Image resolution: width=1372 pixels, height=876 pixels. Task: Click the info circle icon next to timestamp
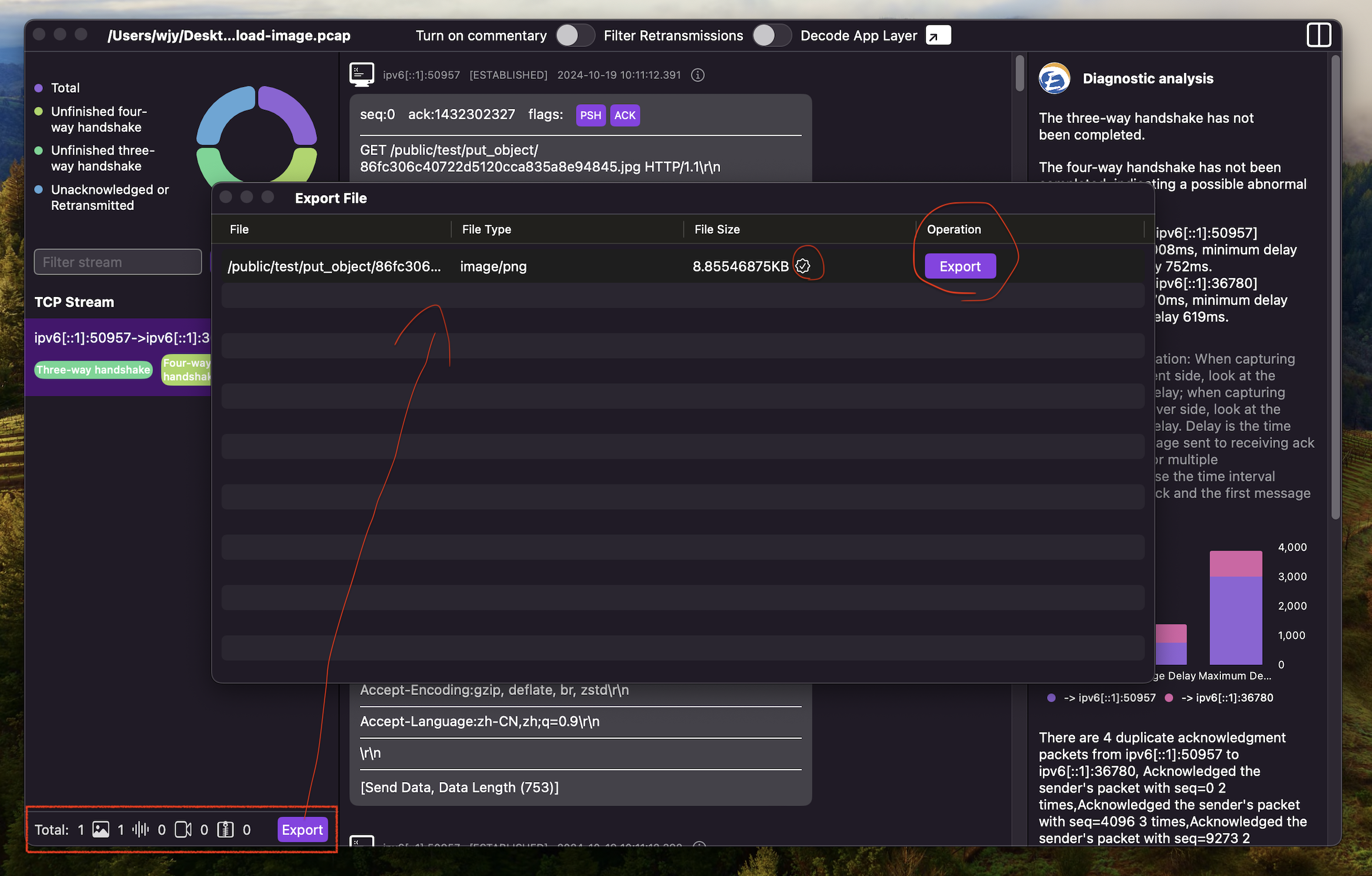[x=700, y=74]
